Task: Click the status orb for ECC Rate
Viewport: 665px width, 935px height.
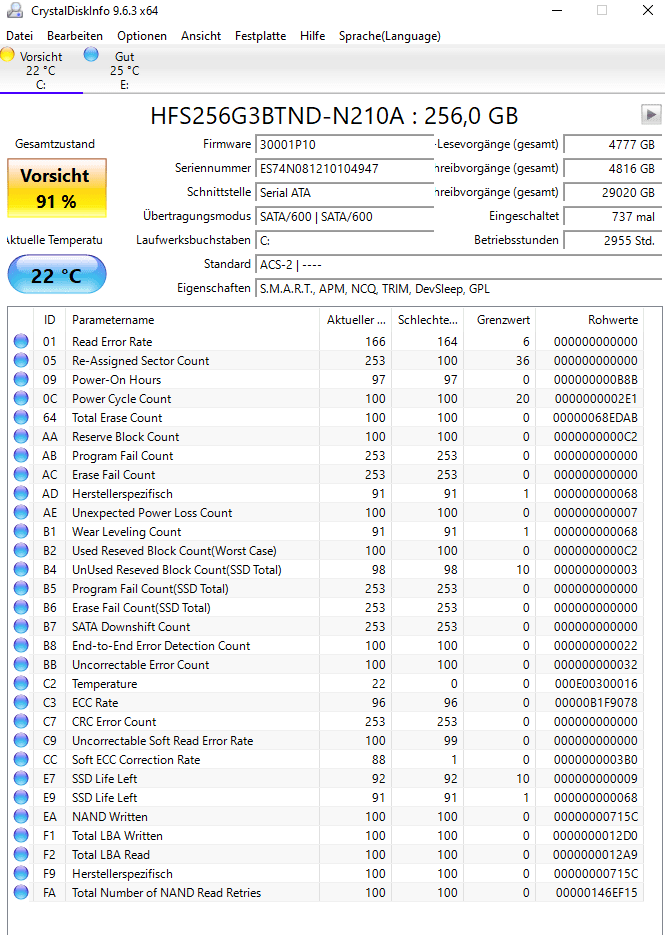Action: point(21,703)
